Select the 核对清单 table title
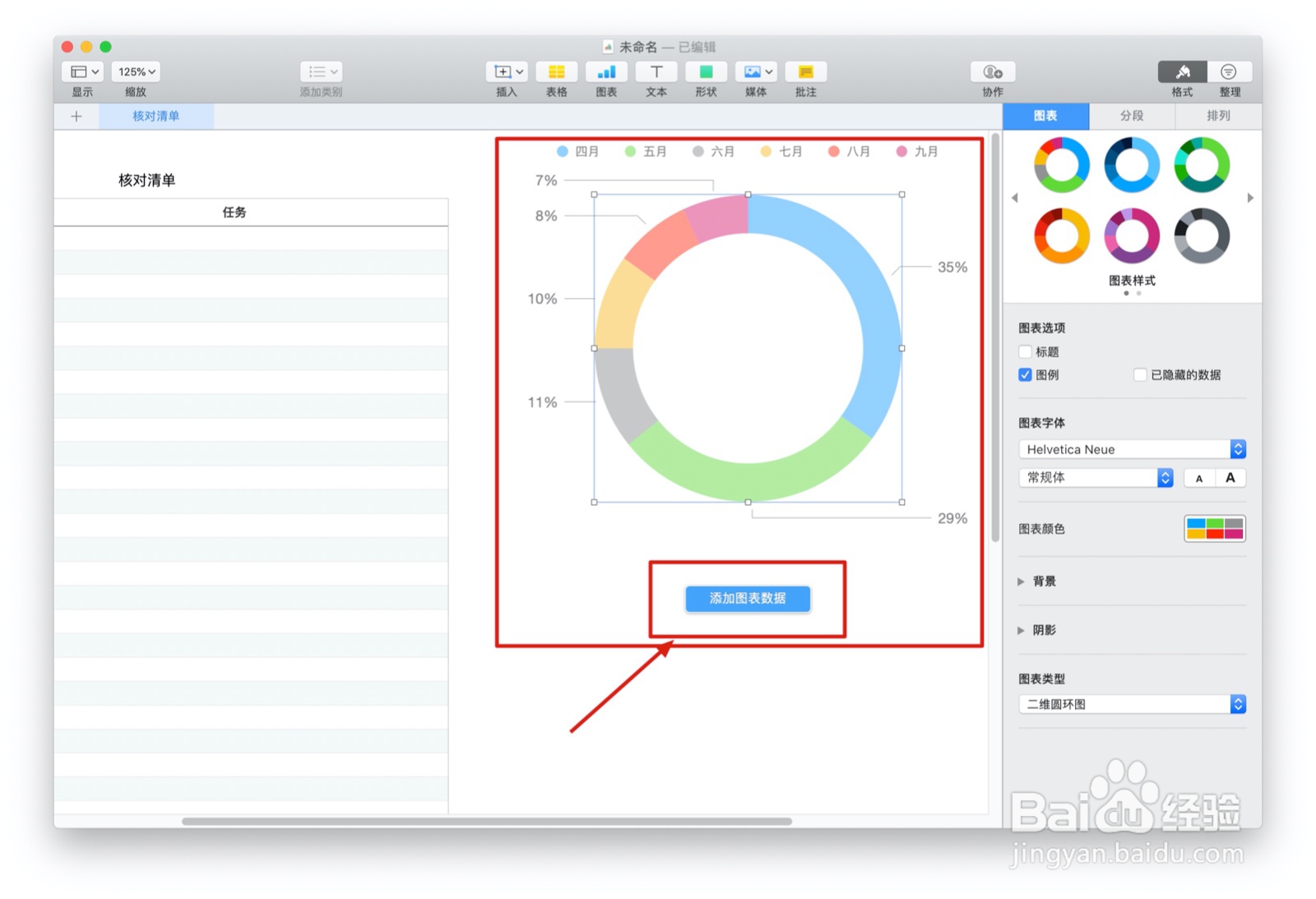 [147, 180]
